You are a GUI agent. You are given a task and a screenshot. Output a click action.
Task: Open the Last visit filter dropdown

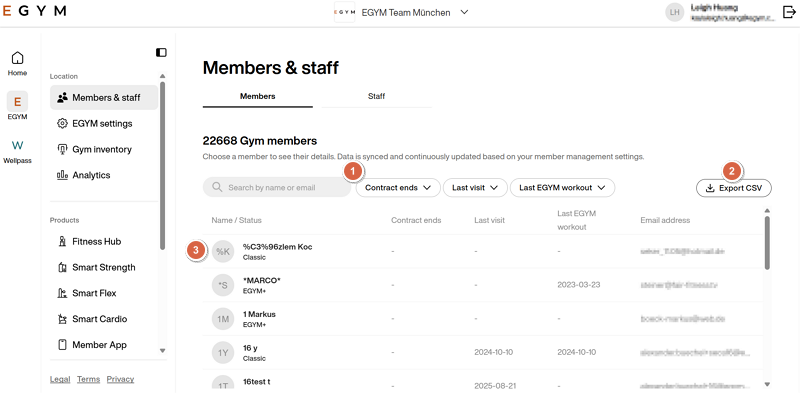coord(475,187)
